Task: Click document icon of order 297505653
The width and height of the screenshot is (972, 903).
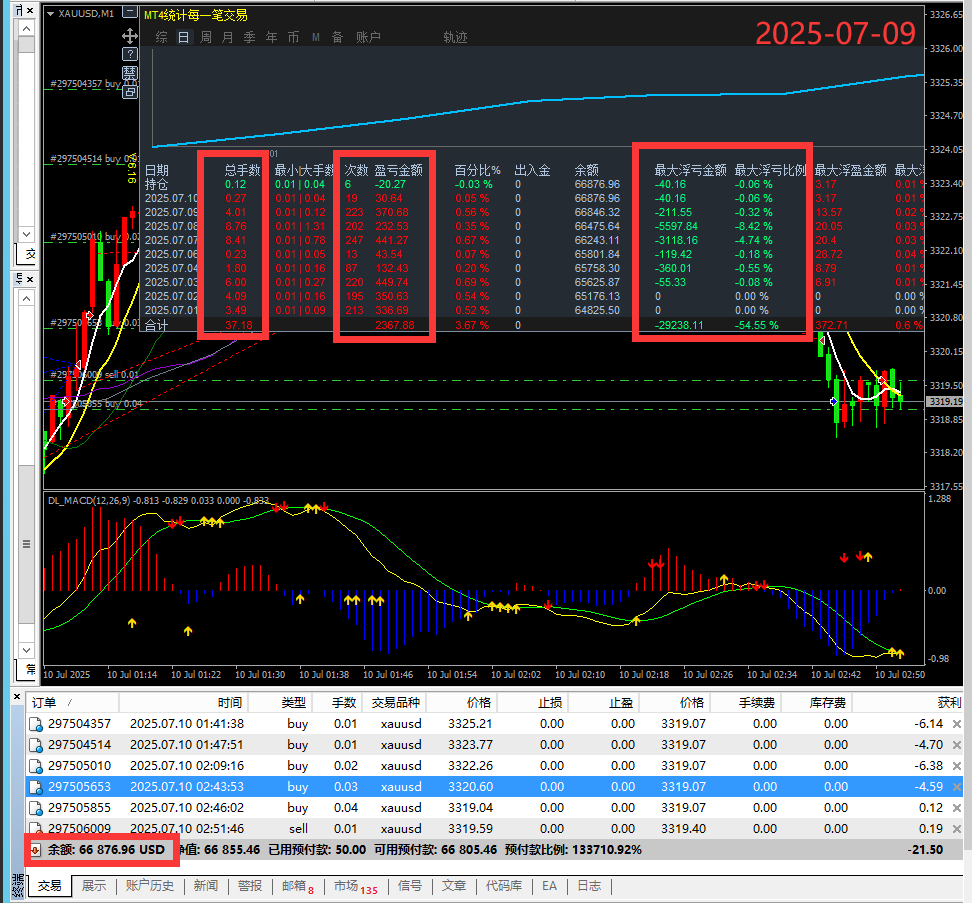Action: click(x=36, y=787)
